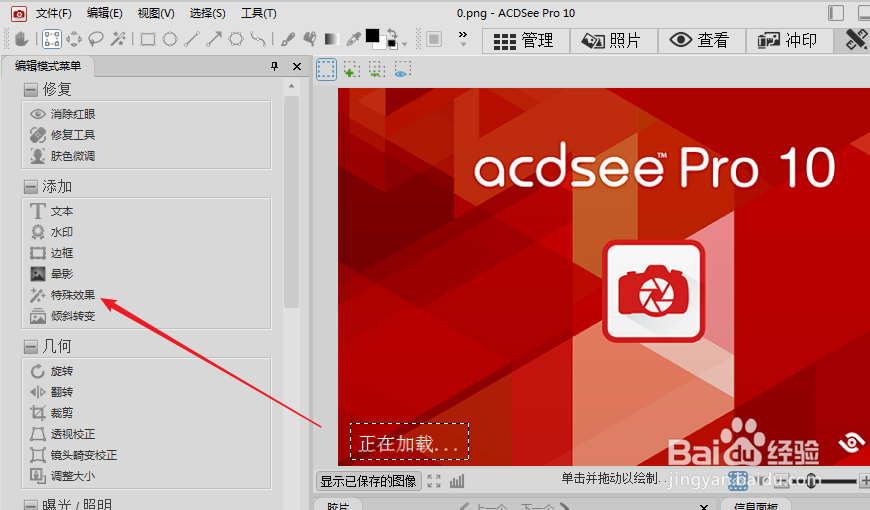Screen dimensions: 870x510
Task: Collapse the 修复 group
Action: [31, 89]
